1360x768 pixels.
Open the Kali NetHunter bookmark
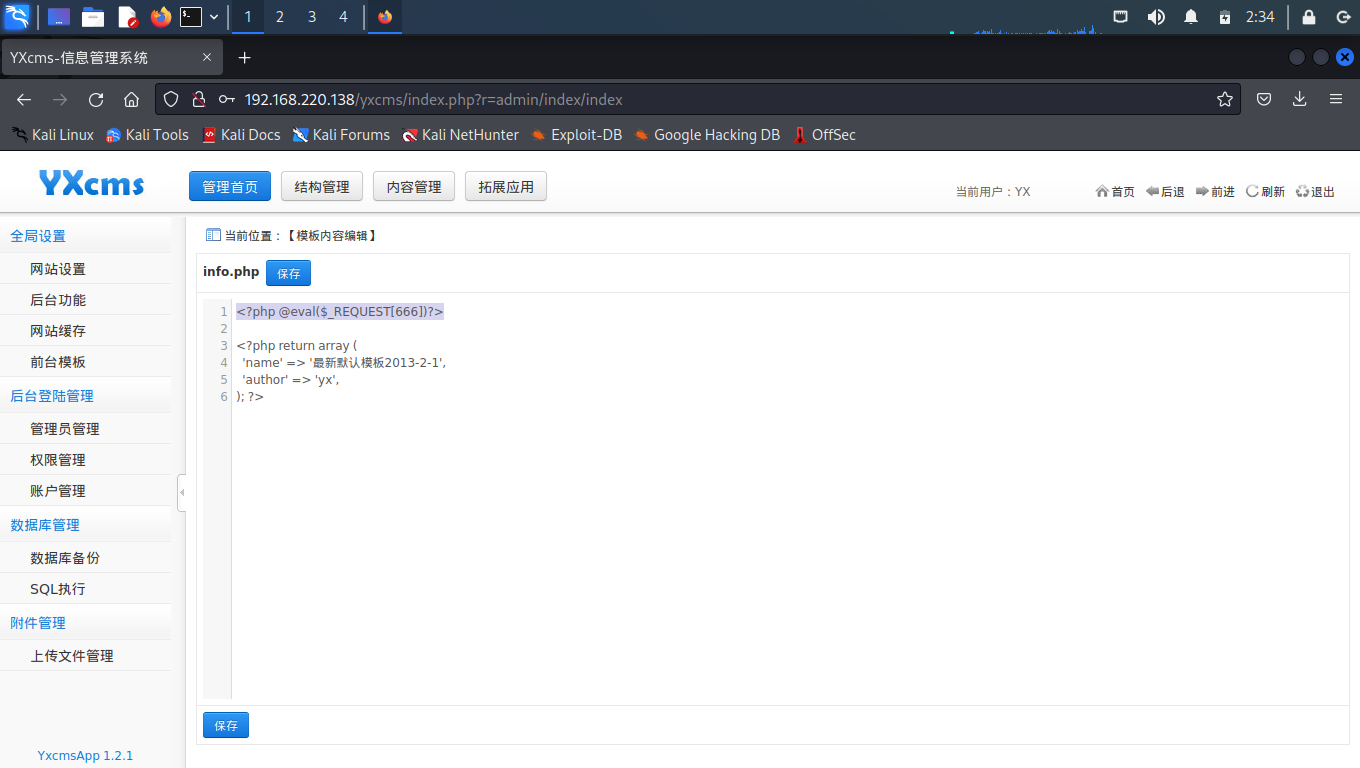(x=461, y=135)
